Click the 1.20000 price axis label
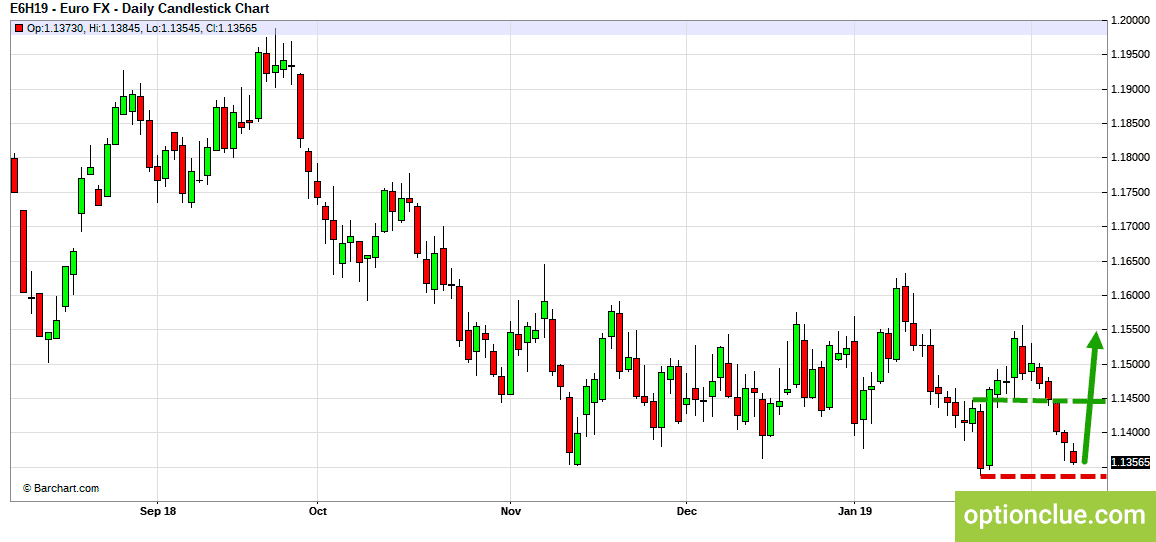This screenshot has height=542, width=1156. click(1131, 20)
